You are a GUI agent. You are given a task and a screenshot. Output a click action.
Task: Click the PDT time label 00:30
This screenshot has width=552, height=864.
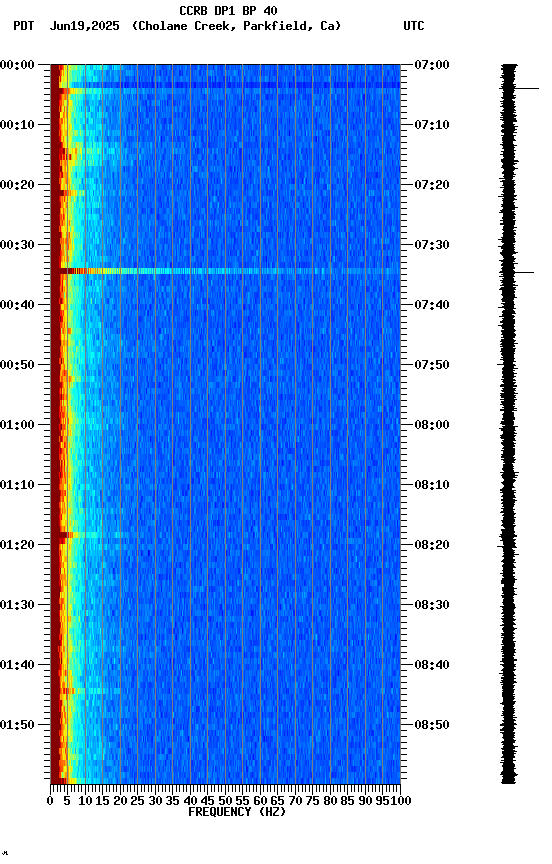point(17,245)
